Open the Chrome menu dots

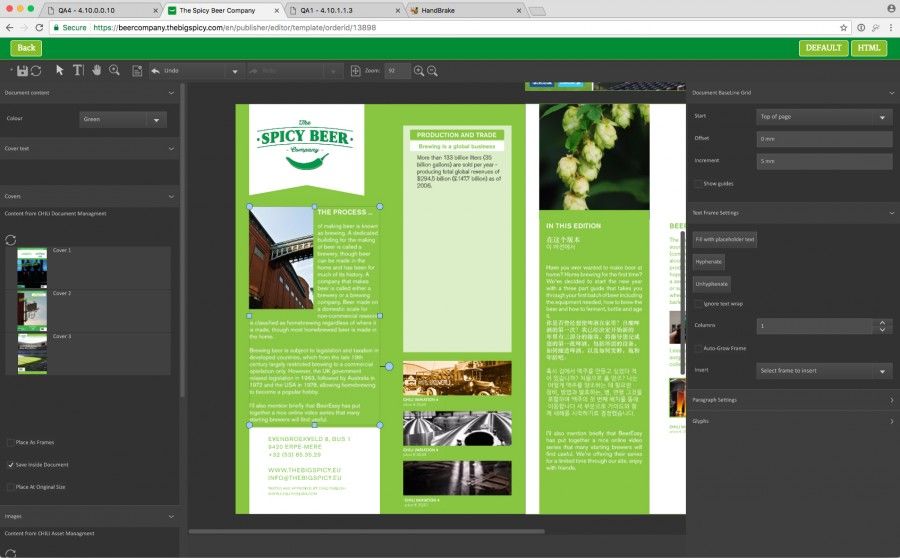891,28
